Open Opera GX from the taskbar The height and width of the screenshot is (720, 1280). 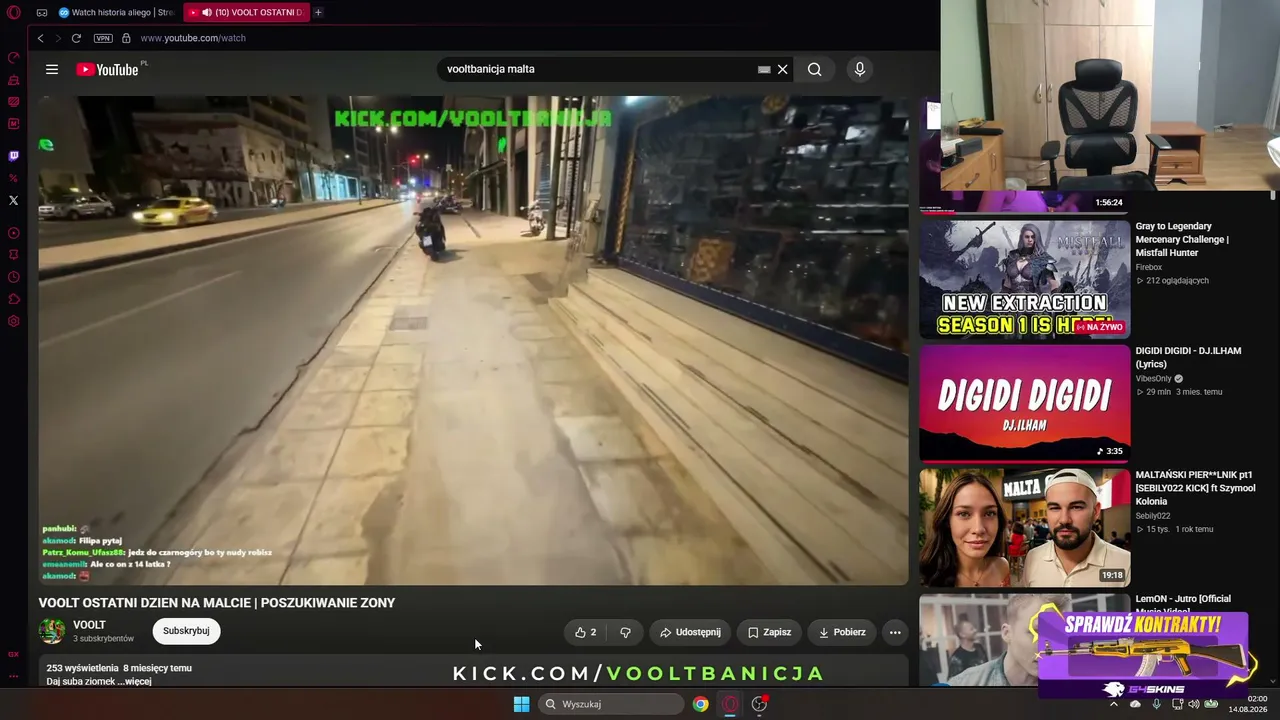click(x=730, y=704)
